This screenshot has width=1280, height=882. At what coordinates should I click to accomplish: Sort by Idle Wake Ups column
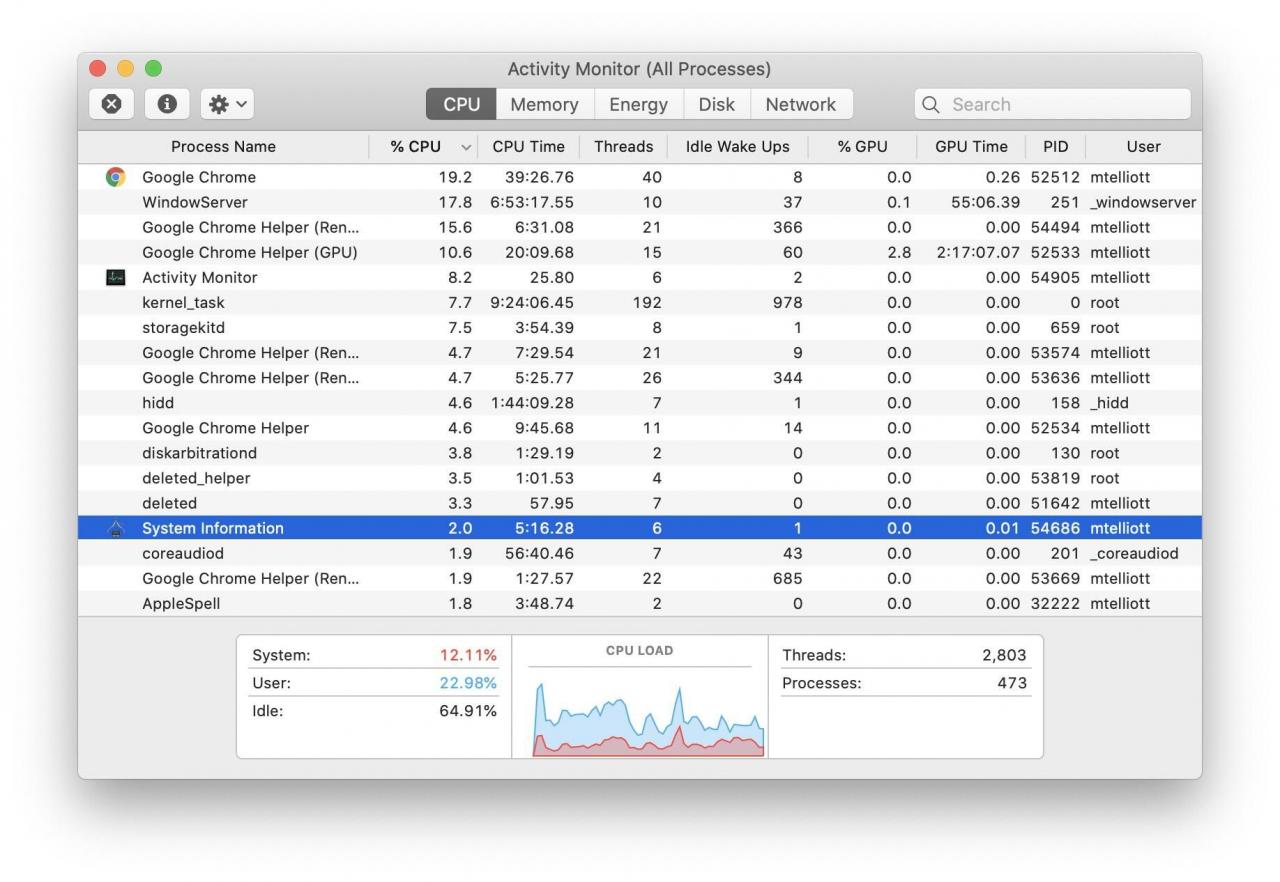737,146
